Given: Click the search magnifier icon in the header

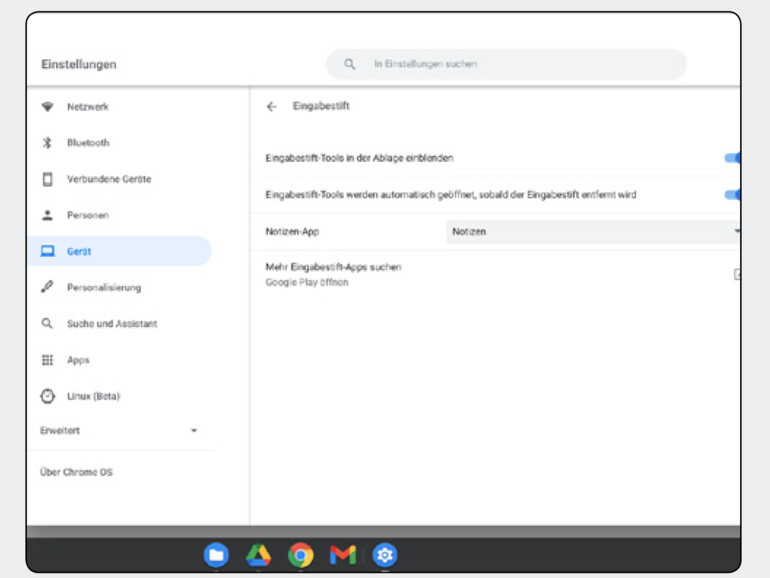Looking at the screenshot, I should [x=350, y=64].
